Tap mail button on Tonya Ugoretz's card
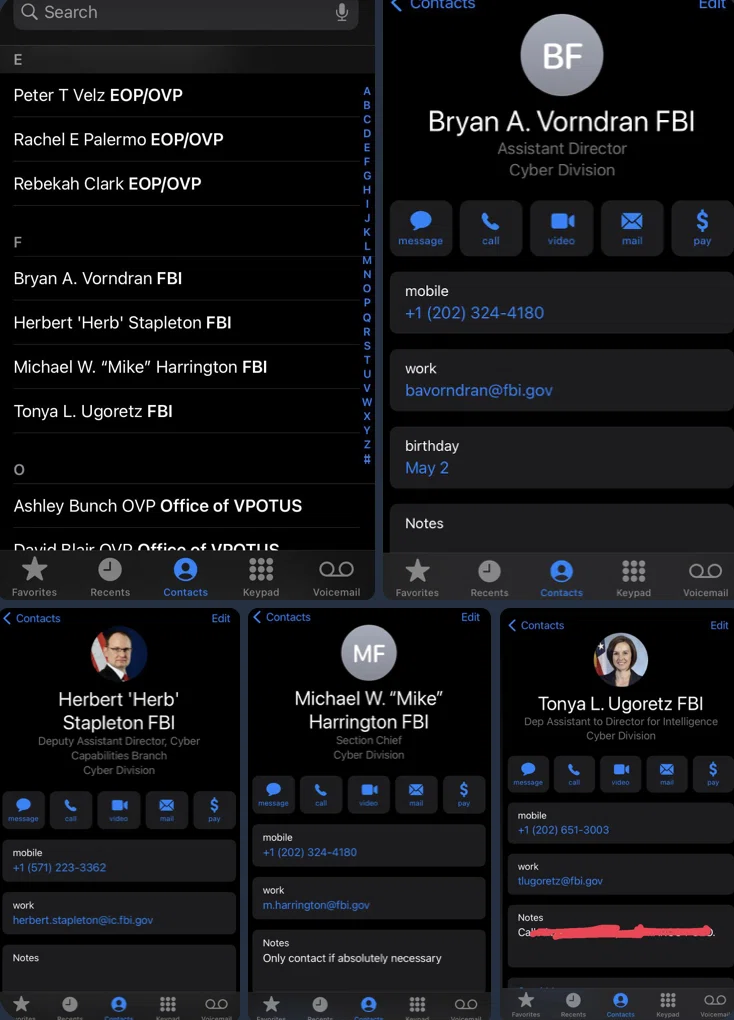This screenshot has height=1020, width=734. click(667, 773)
